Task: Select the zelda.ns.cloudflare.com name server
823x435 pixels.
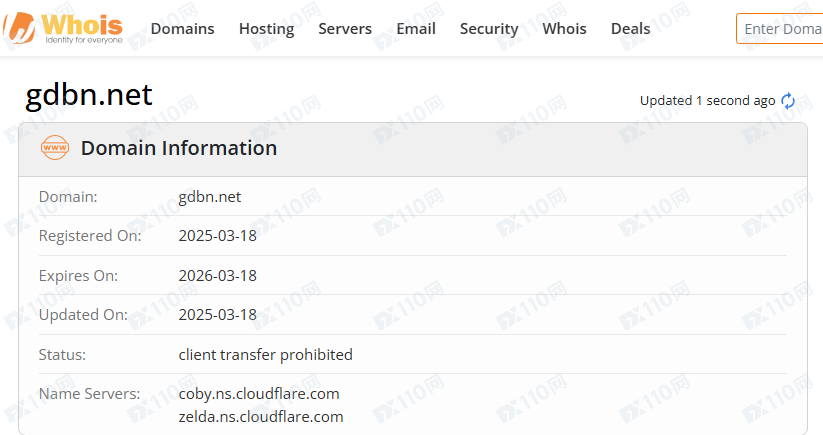Action: pyautogui.click(x=261, y=416)
